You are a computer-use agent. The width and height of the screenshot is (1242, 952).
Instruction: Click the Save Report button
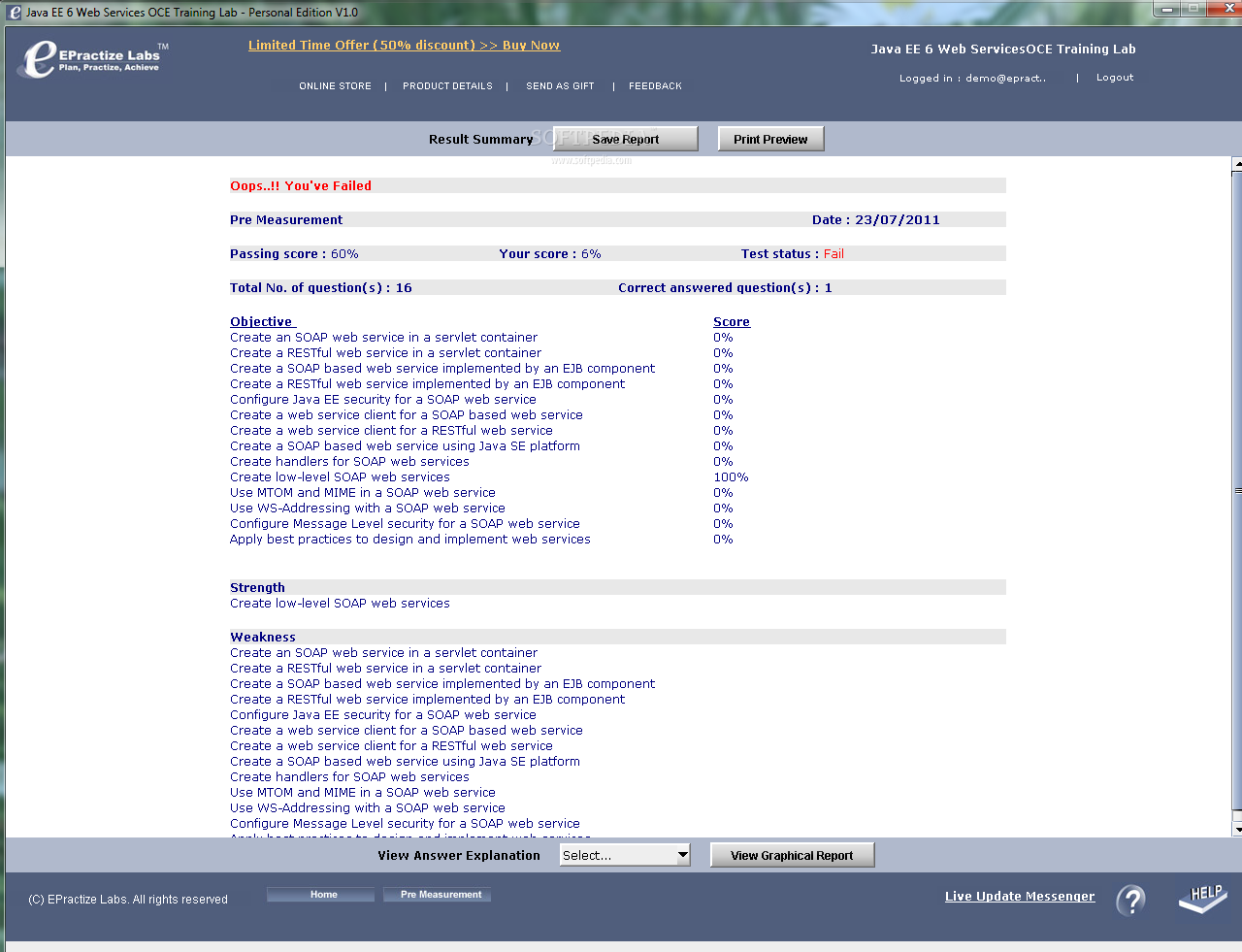point(626,140)
